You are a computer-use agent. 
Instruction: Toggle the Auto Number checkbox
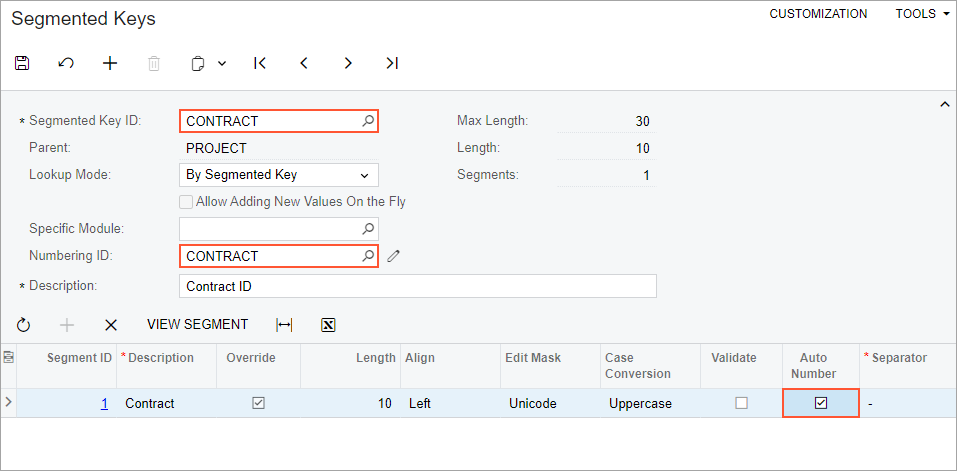coord(821,403)
